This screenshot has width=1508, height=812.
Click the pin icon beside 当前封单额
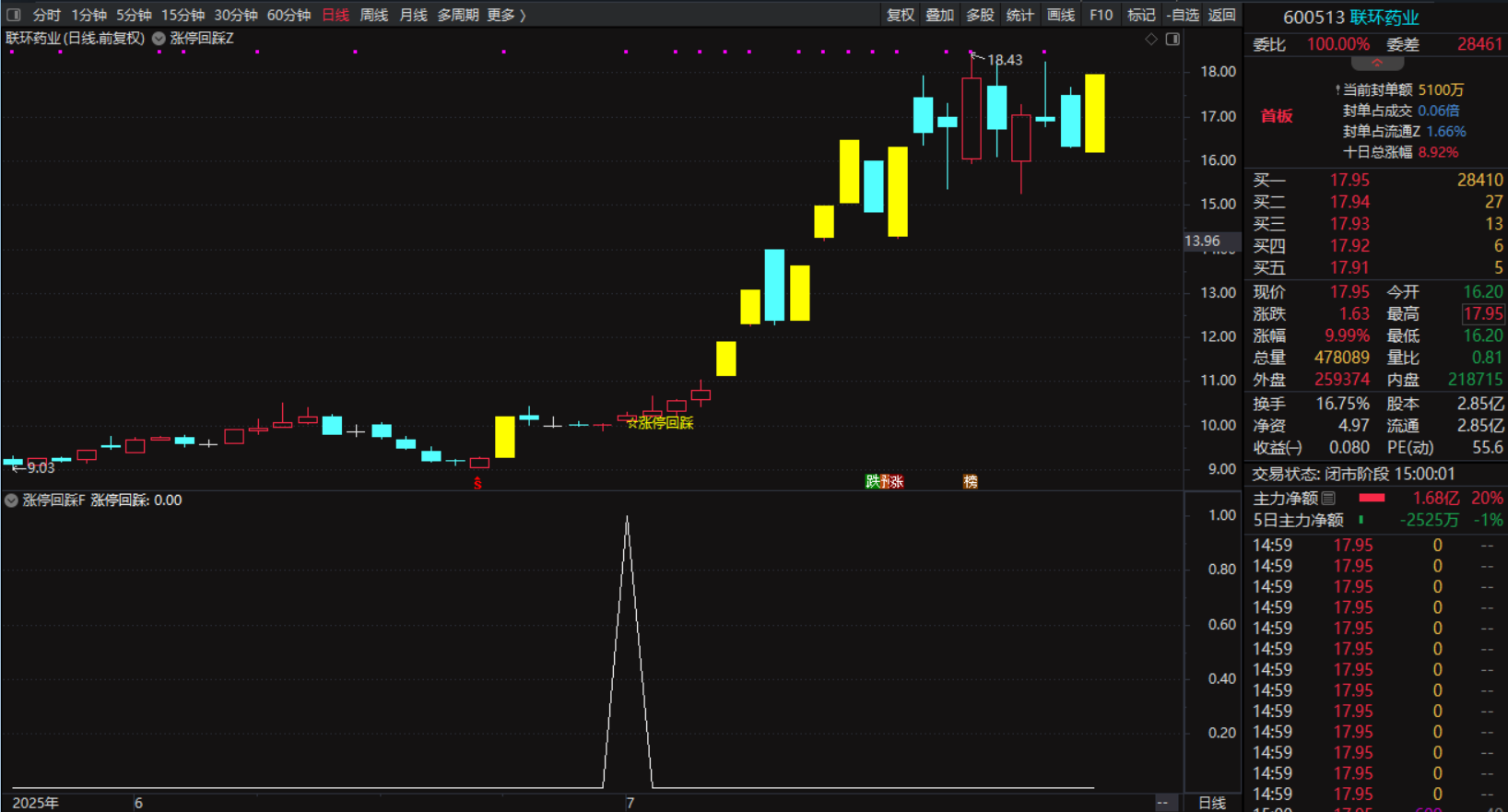(x=1337, y=90)
